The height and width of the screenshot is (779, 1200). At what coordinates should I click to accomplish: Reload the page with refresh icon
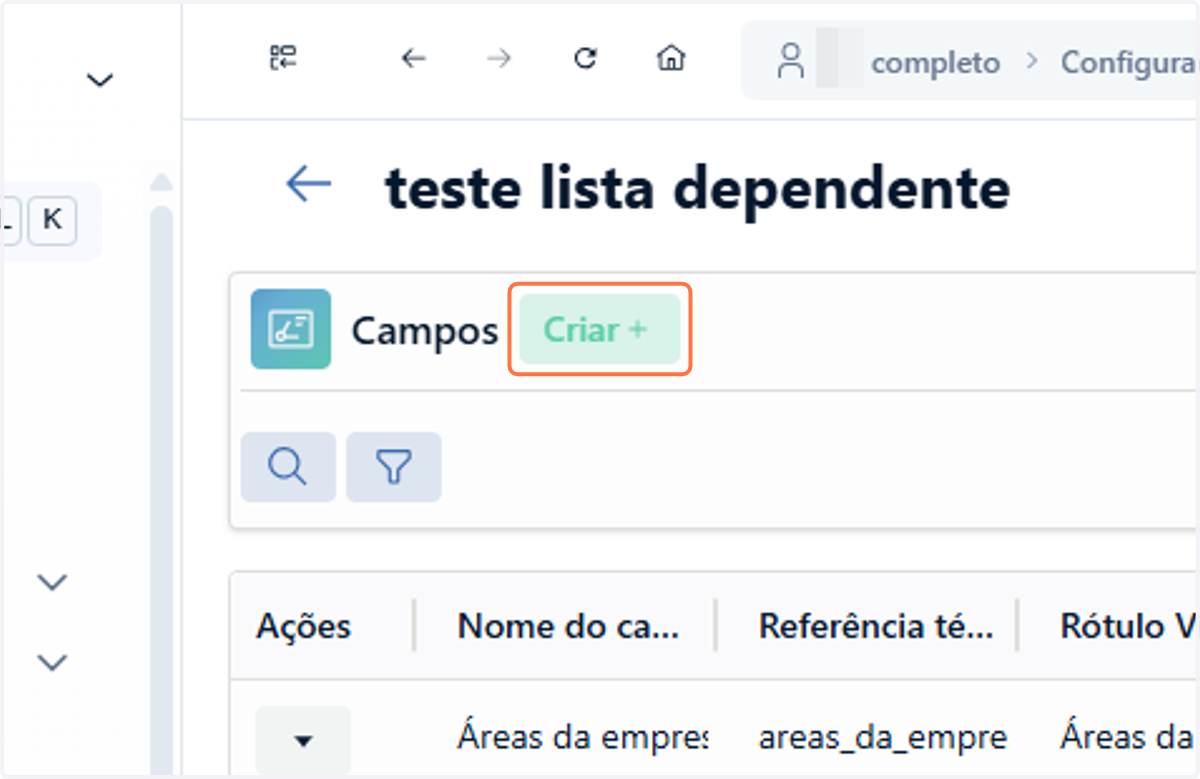(585, 59)
